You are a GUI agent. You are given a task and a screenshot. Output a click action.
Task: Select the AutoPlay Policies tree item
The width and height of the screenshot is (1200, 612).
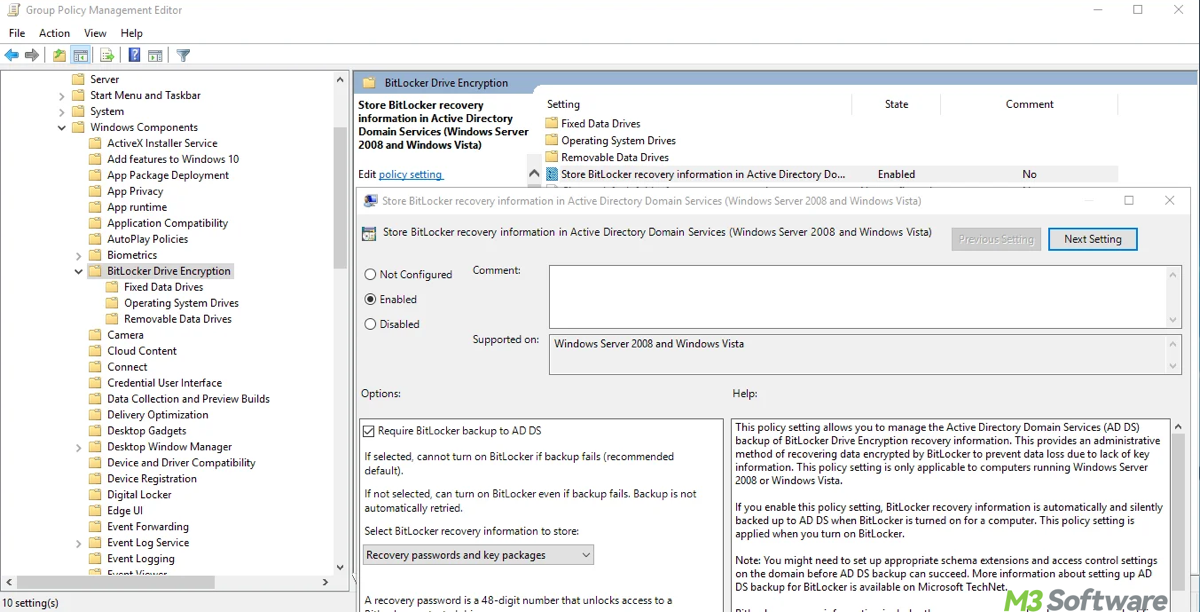147,239
